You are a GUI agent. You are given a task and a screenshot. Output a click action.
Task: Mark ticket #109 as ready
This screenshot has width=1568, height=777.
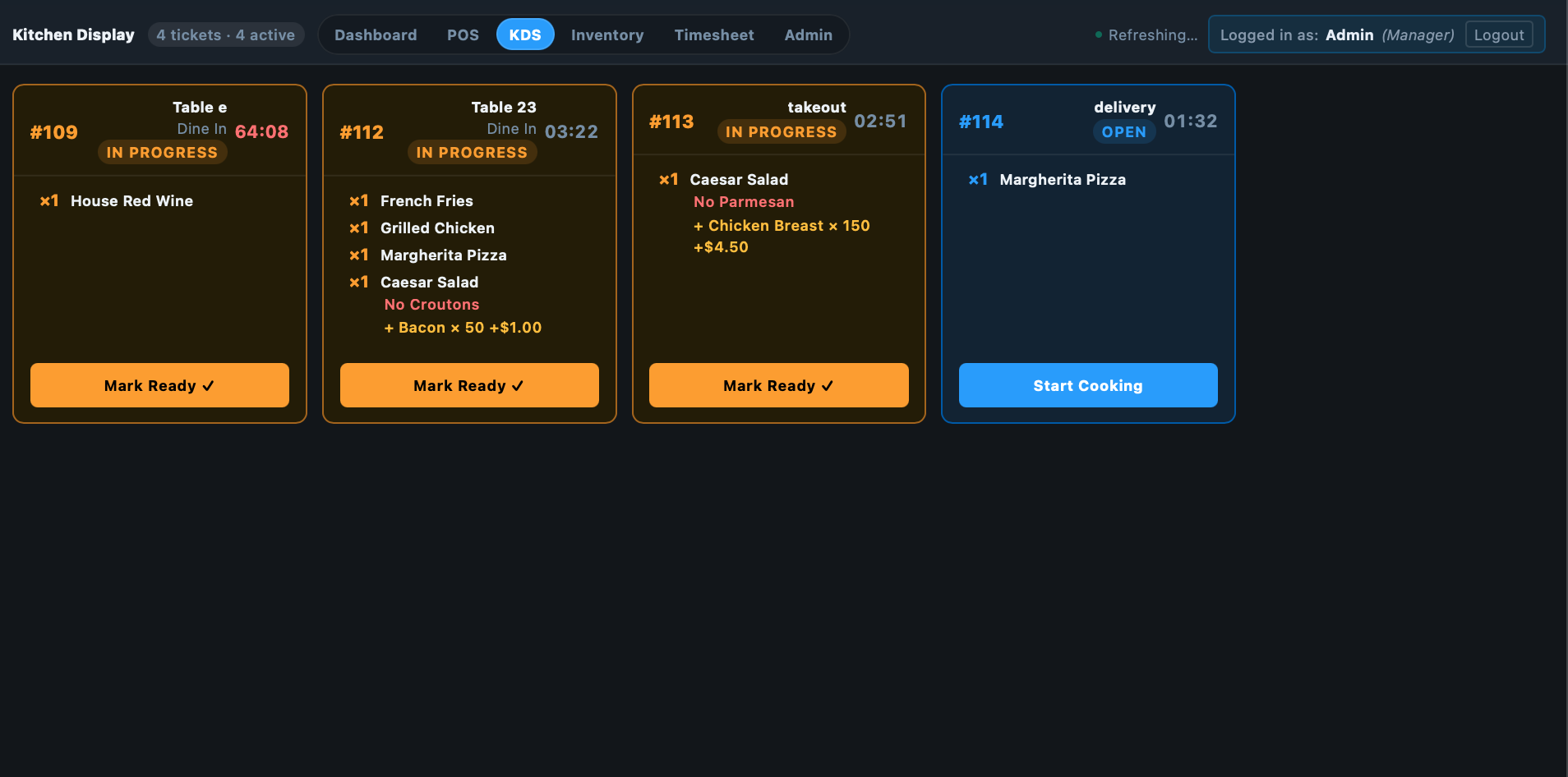tap(159, 385)
